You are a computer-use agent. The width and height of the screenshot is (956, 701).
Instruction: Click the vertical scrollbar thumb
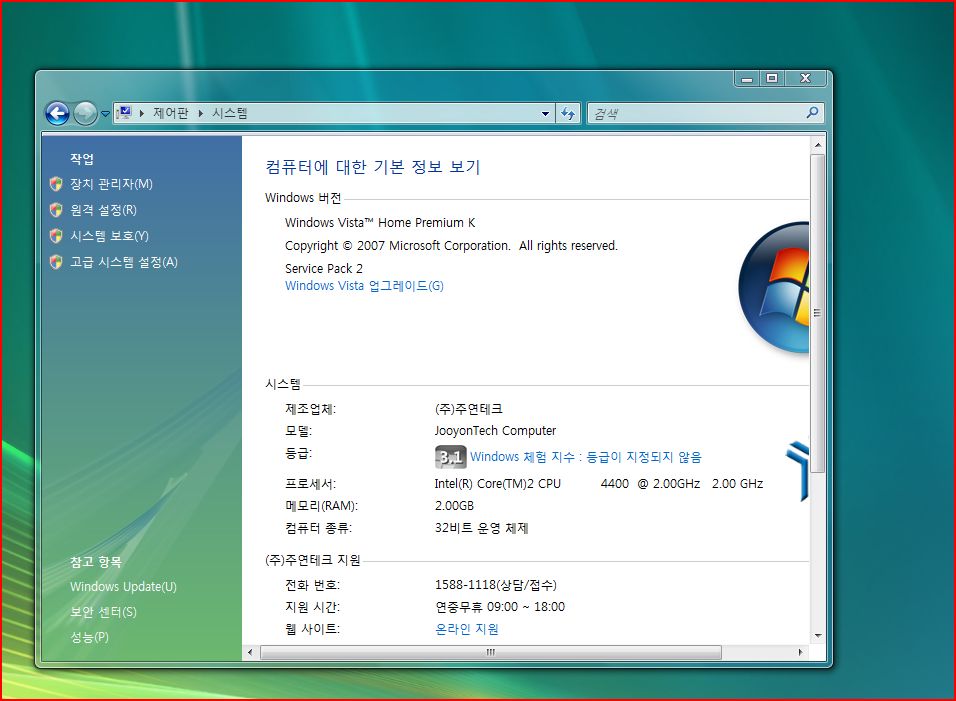pyautogui.click(x=818, y=313)
